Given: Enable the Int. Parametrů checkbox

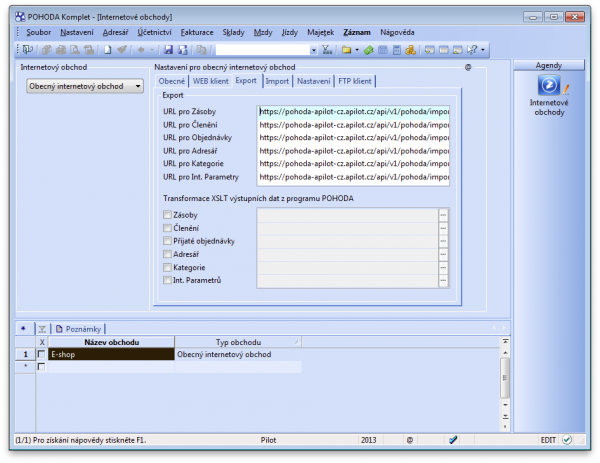Looking at the screenshot, I should tap(167, 280).
